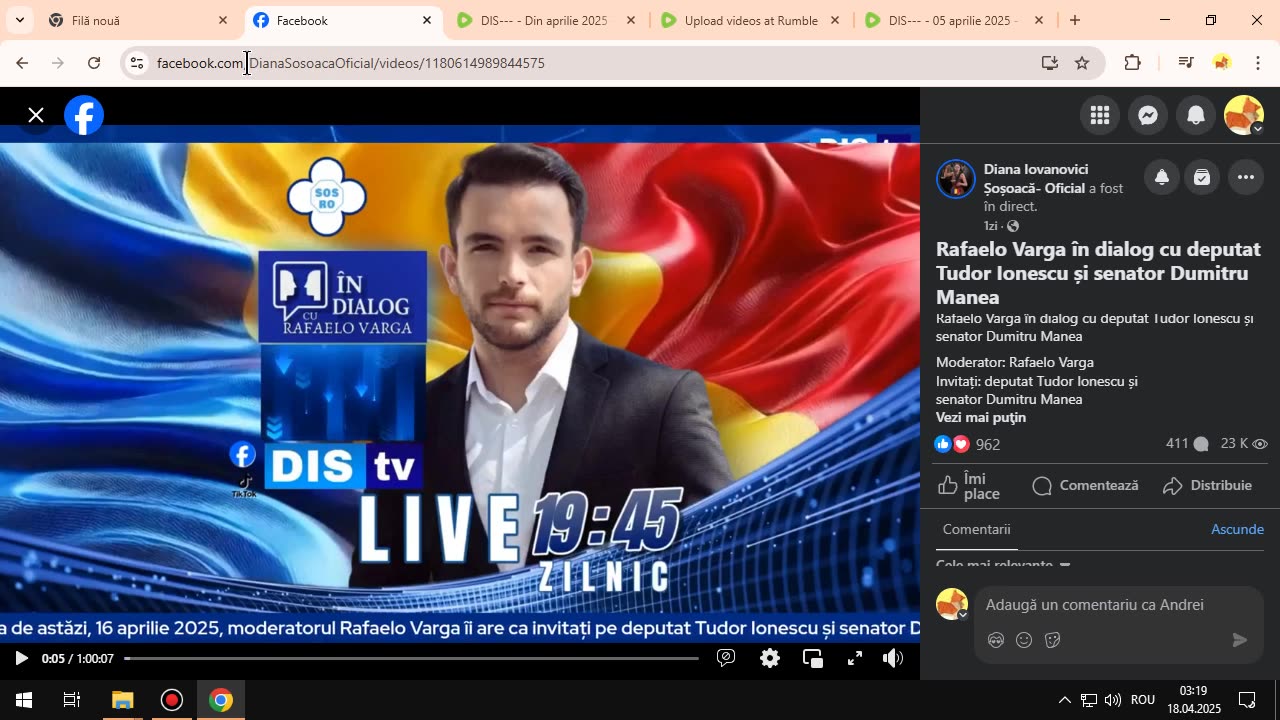
Task: Enter fullscreen video mode
Action: (x=855, y=658)
